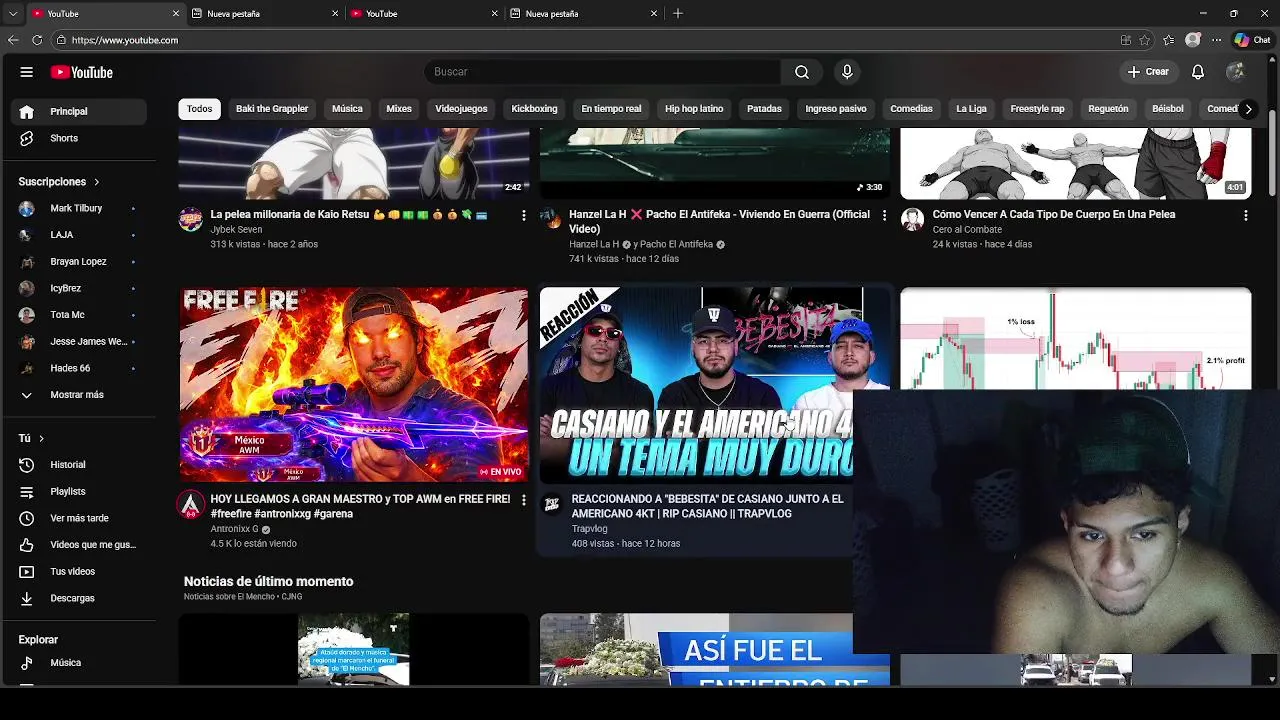
Task: Select the Todos filter chip
Action: (x=199, y=109)
